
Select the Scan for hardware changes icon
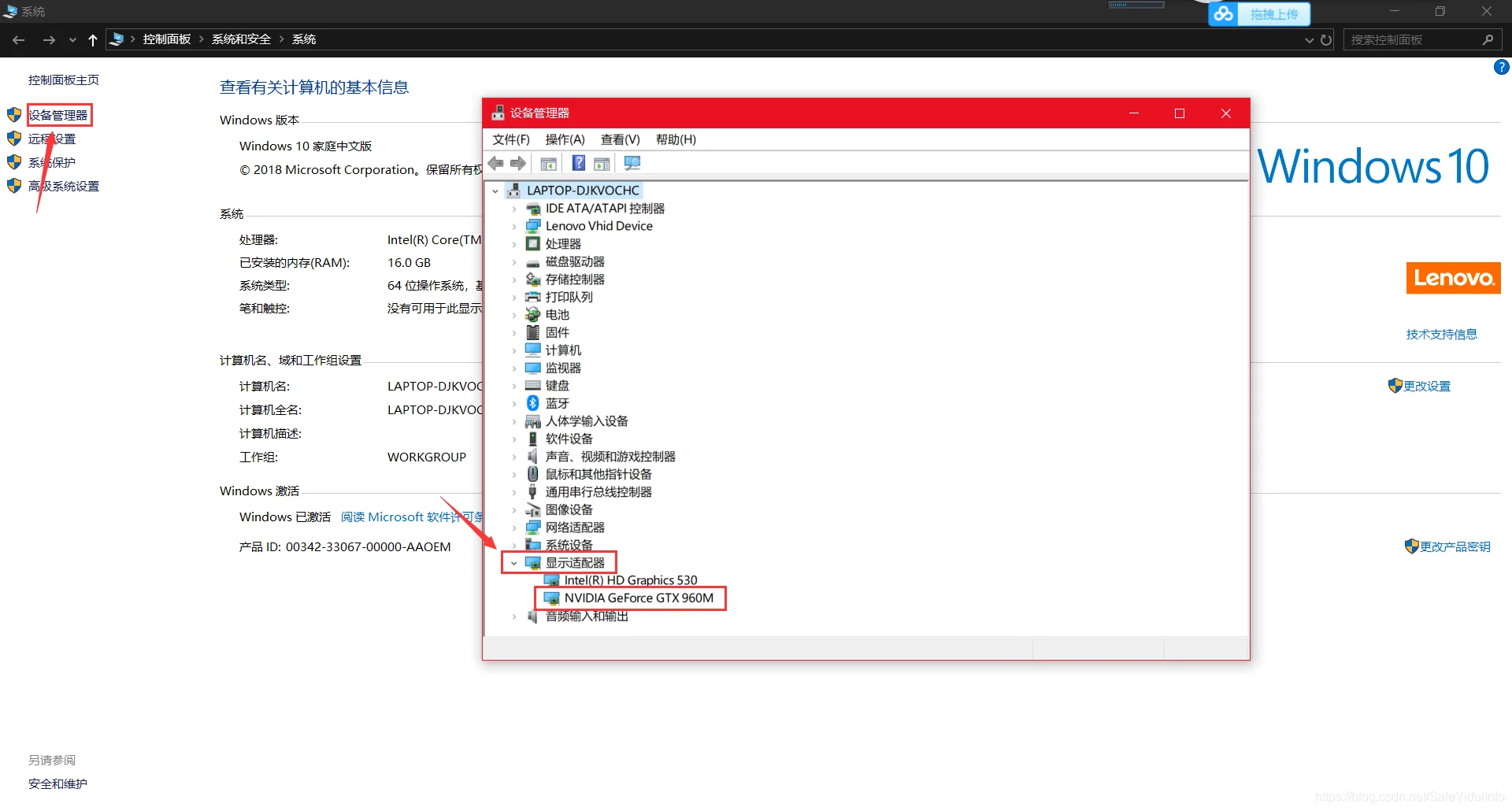coord(632,163)
